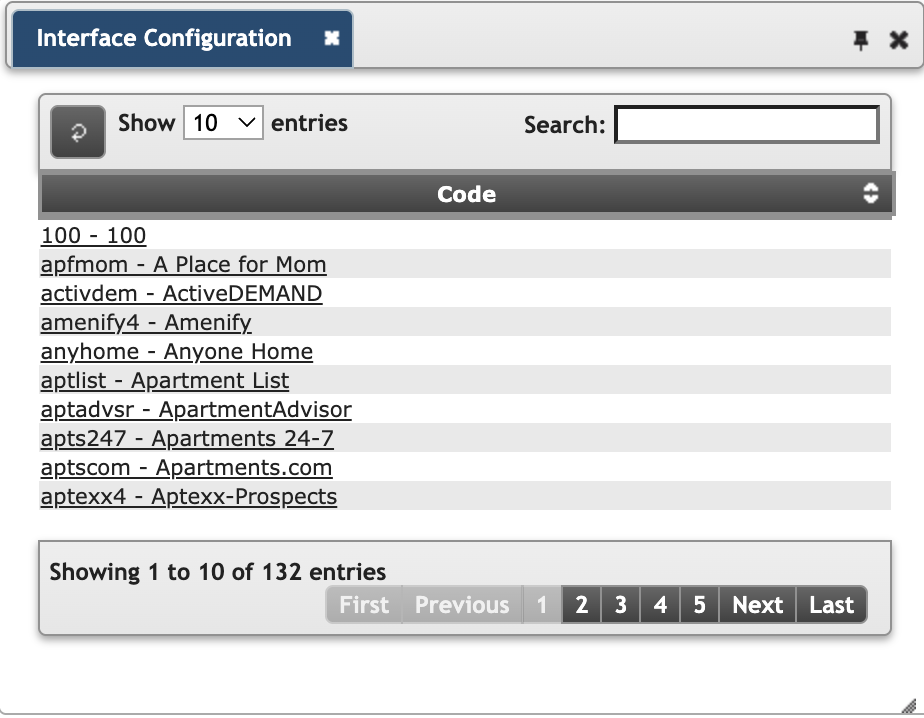Close the Interface Configuration tab with its X

332,38
